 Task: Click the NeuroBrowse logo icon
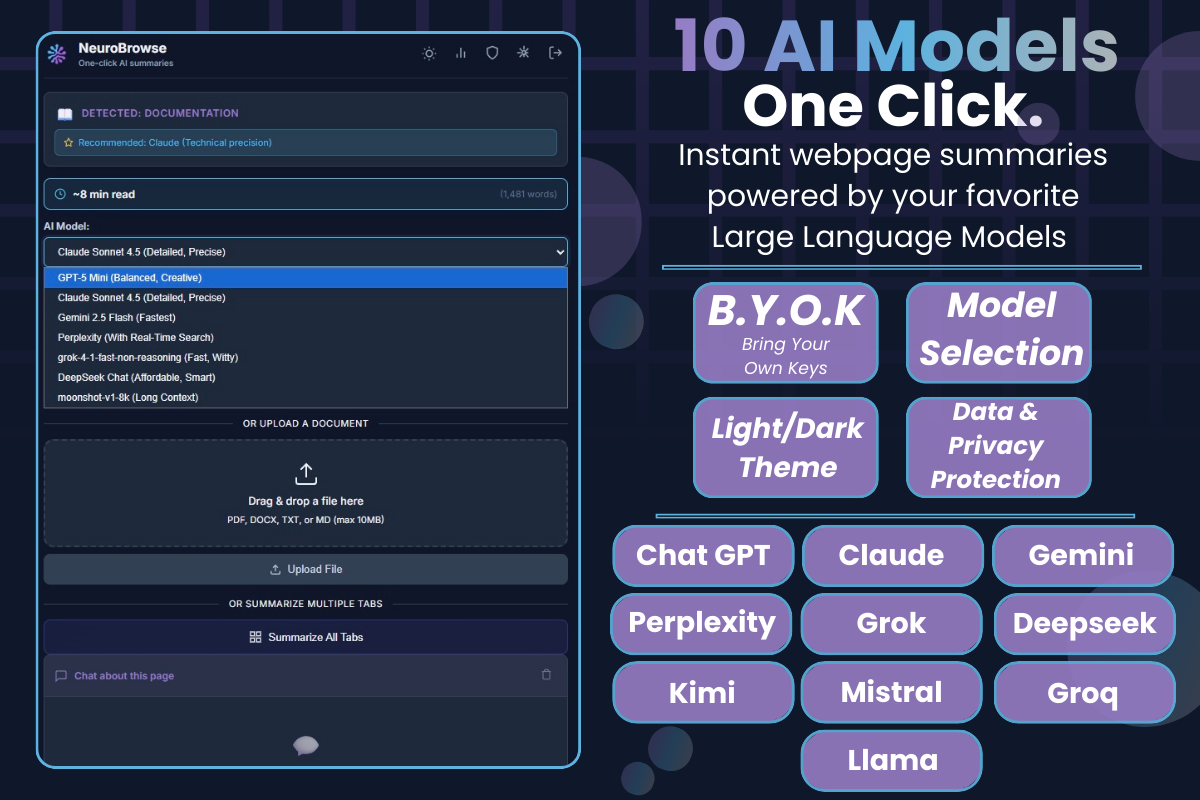pyautogui.click(x=57, y=53)
